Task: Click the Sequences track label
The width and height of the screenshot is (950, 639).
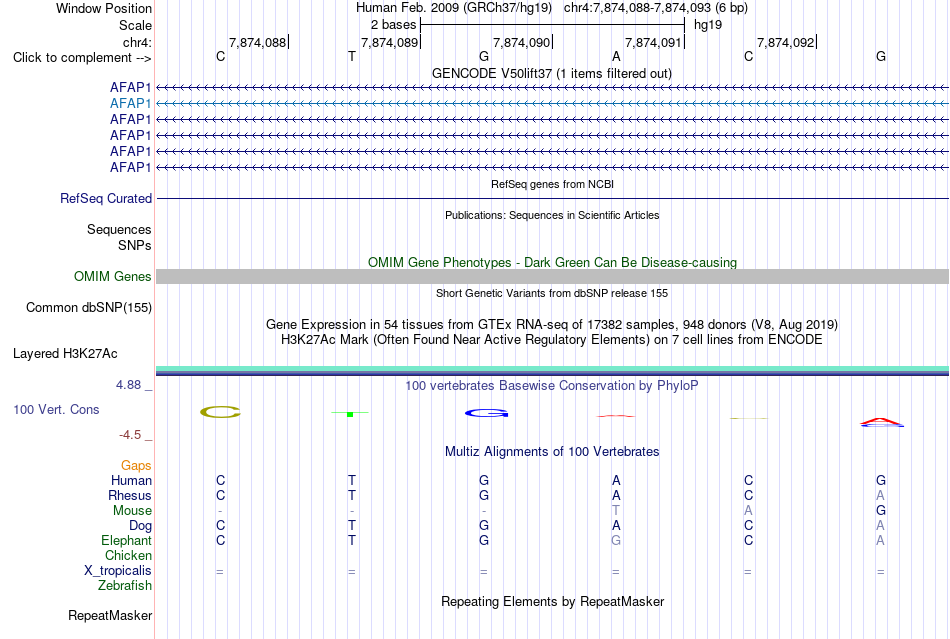Action: point(119,230)
